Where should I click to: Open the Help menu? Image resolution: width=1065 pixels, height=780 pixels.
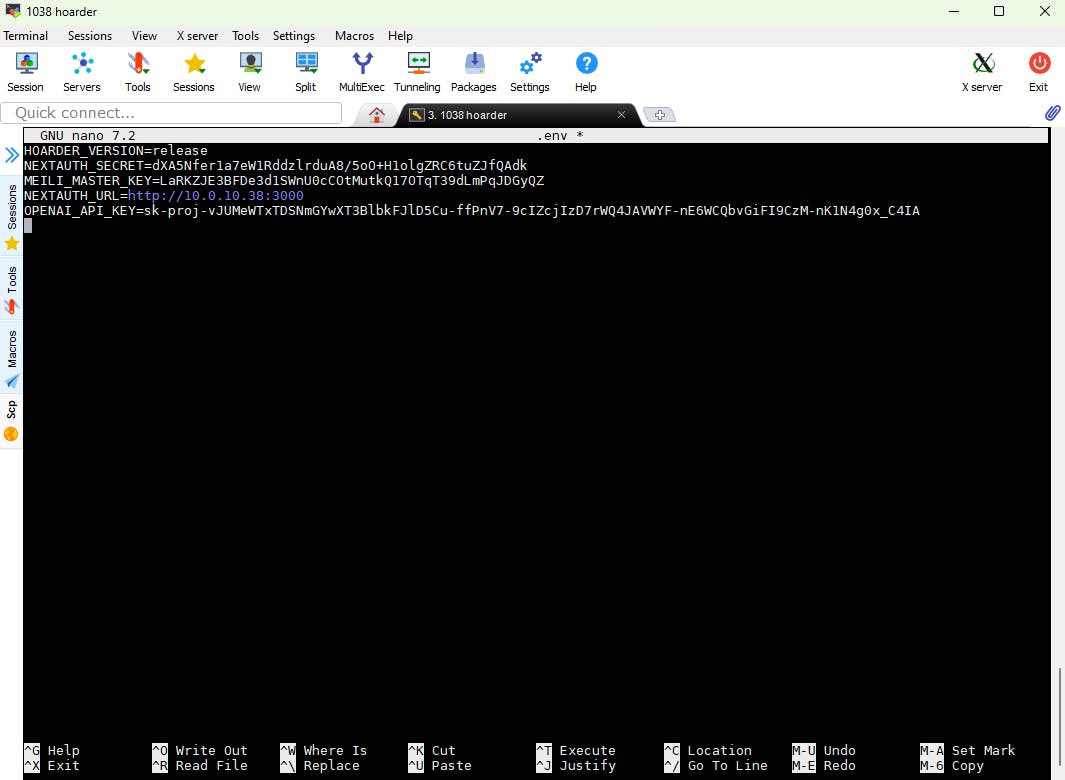[400, 36]
